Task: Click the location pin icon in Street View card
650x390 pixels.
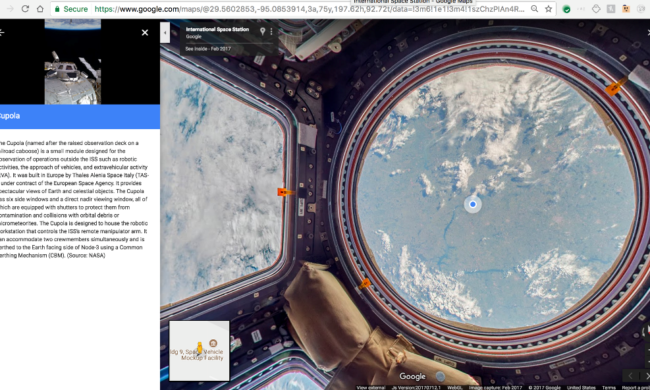Action: tap(262, 31)
